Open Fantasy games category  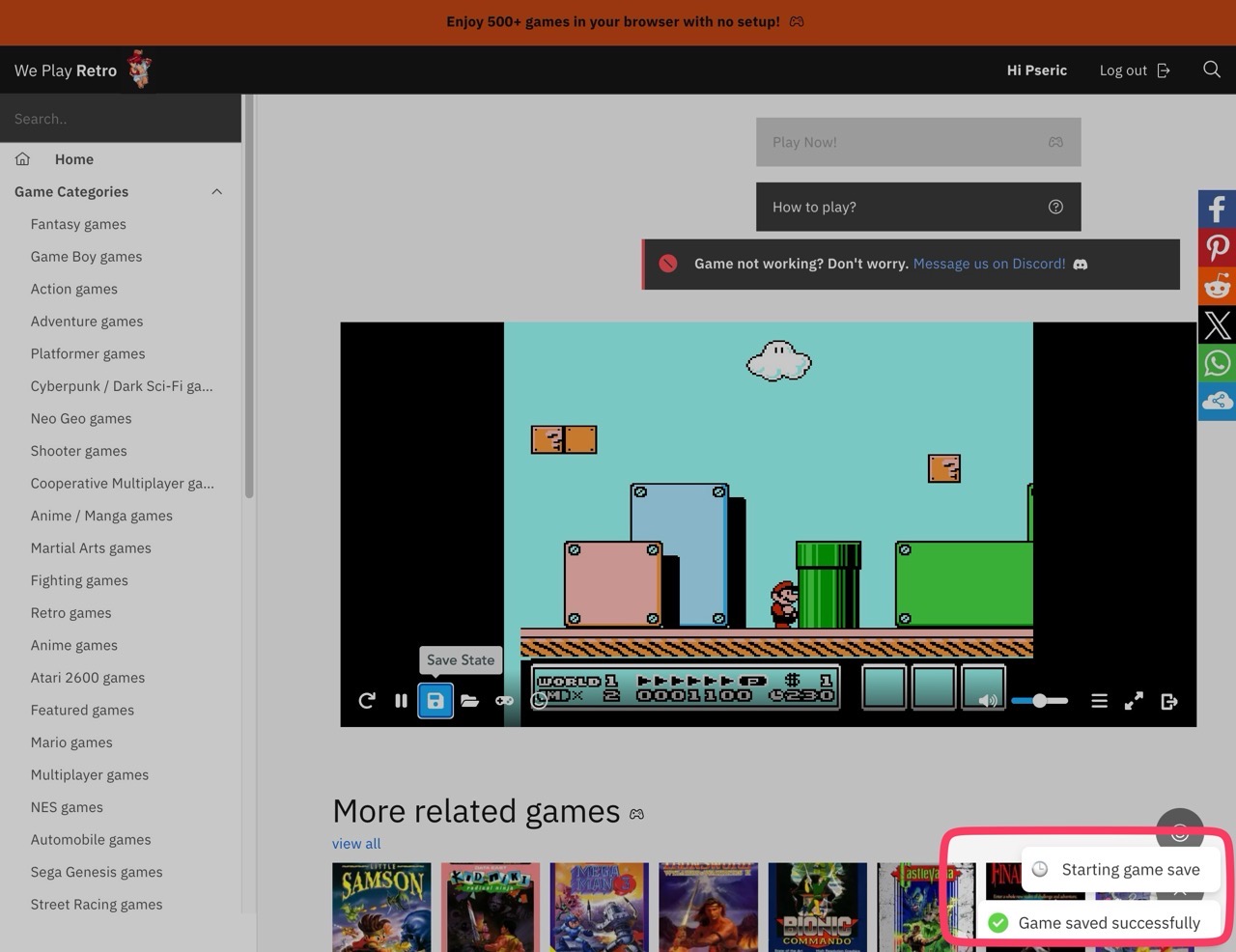coord(78,224)
